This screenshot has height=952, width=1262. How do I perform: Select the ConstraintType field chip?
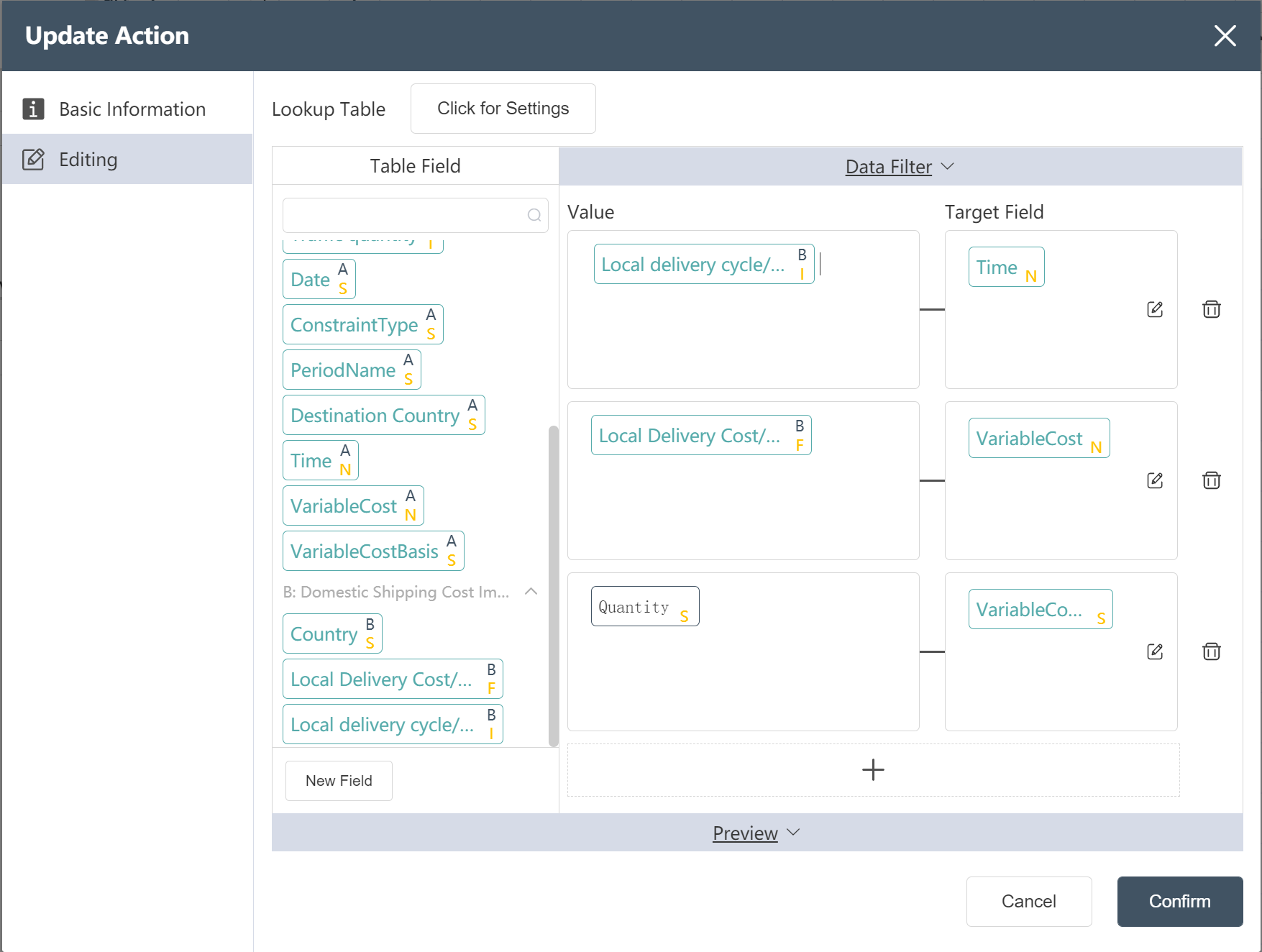363,324
